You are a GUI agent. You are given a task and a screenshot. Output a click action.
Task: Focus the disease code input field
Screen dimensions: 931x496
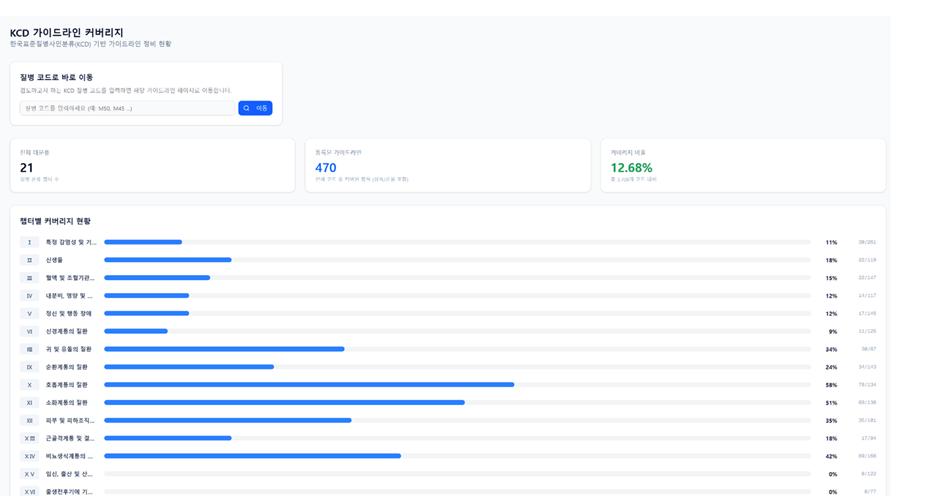pos(128,108)
